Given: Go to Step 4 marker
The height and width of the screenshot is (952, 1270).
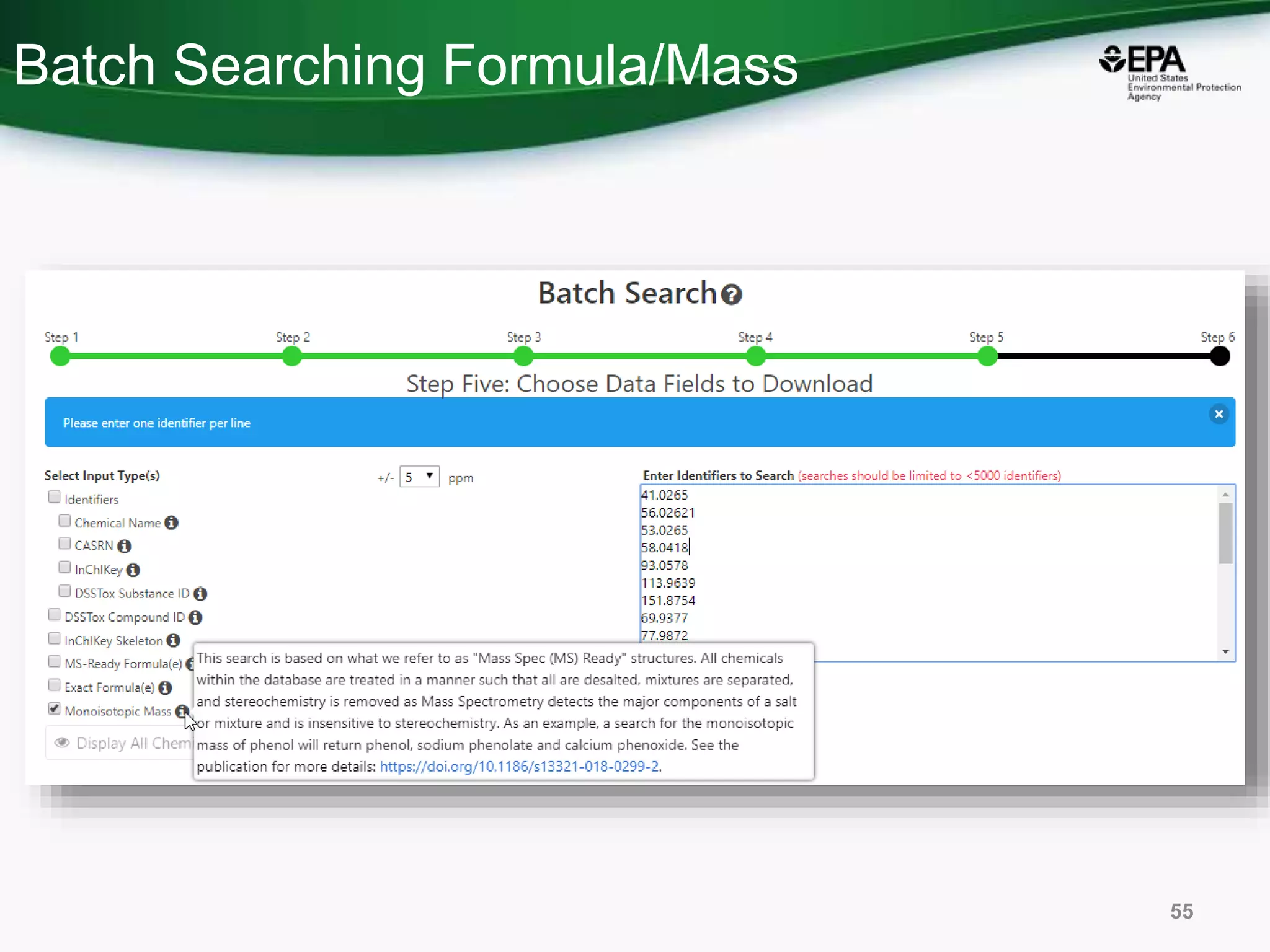Looking at the screenshot, I should (x=755, y=356).
